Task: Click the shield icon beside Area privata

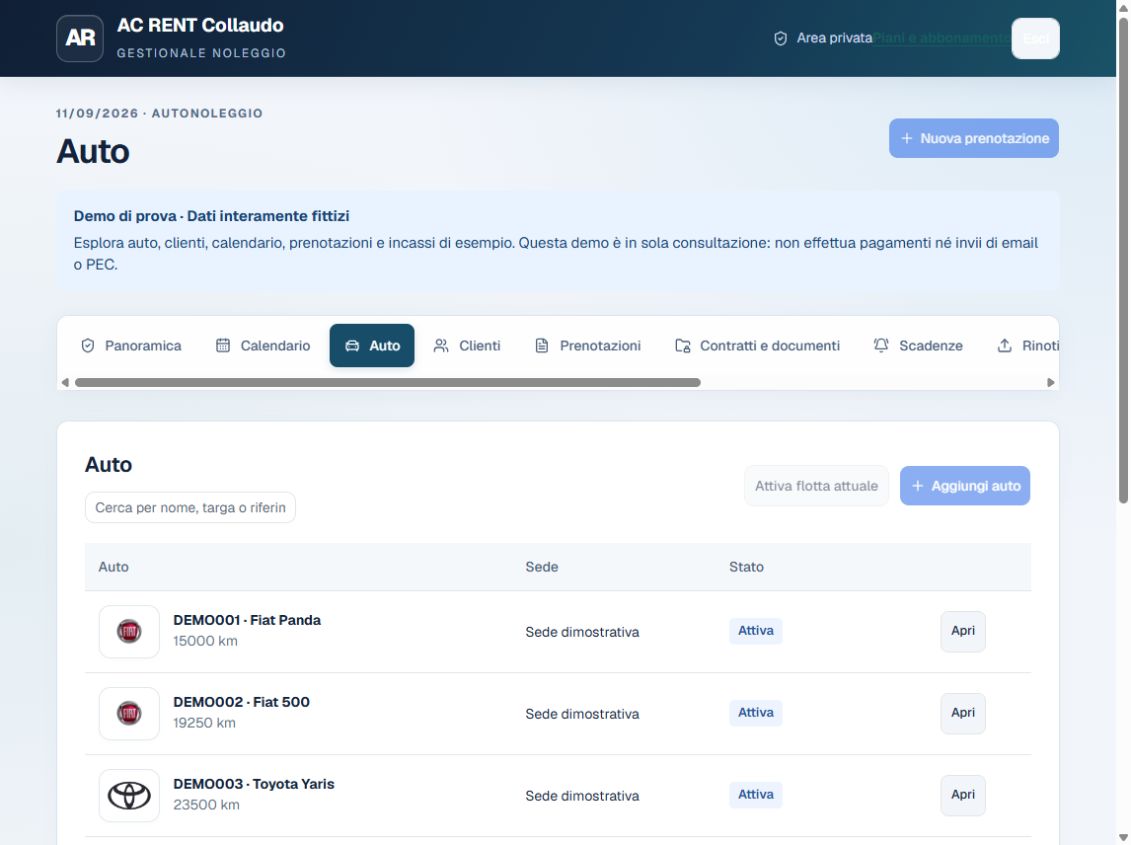Action: click(x=780, y=38)
